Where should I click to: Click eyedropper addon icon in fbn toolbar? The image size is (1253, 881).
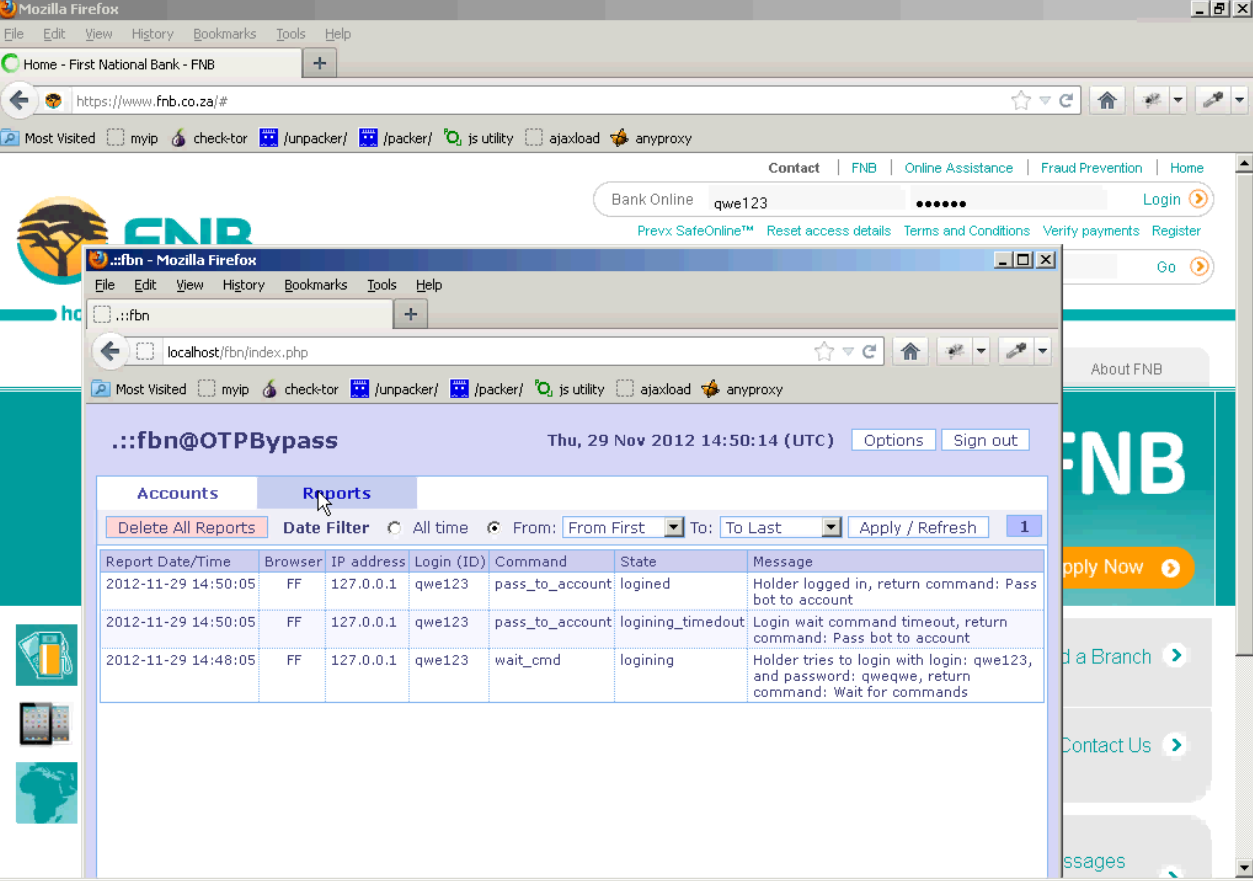(1016, 351)
